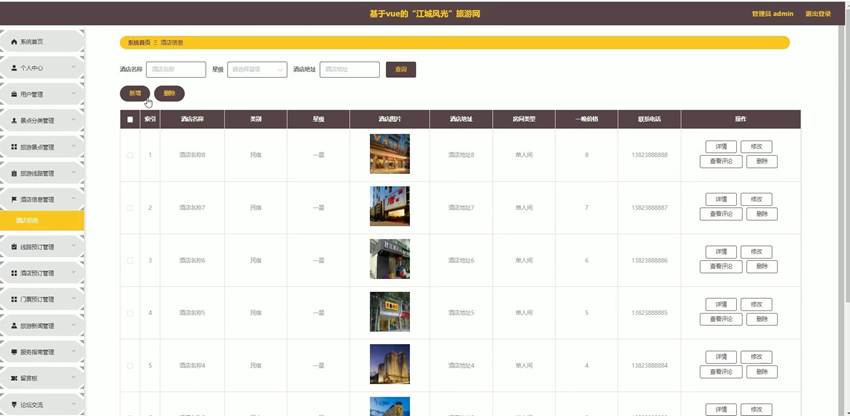Open the hotel photo thumbnail in row 2
This screenshot has height=416, width=850.
(x=390, y=206)
